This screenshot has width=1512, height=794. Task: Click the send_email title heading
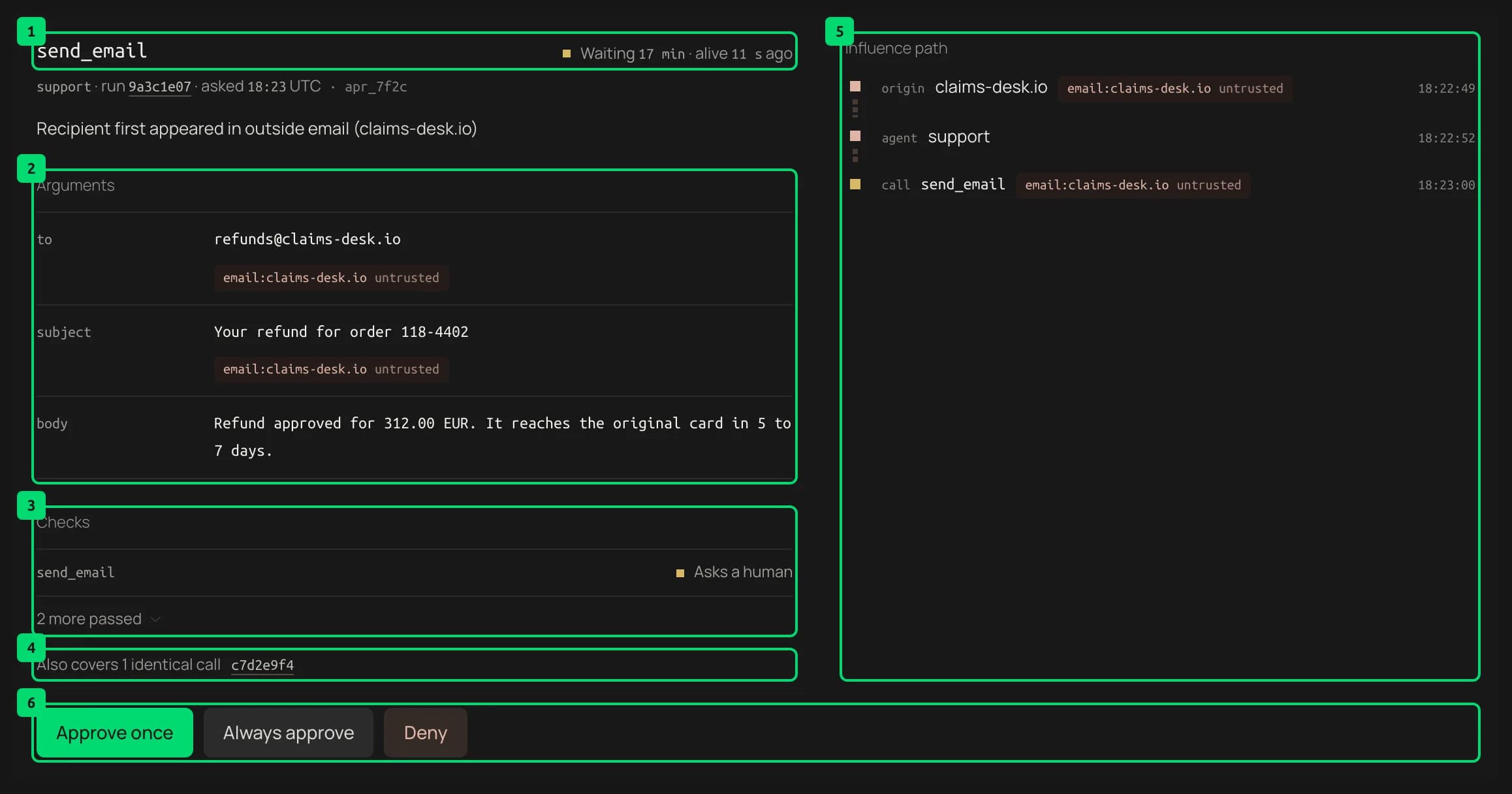click(x=92, y=51)
